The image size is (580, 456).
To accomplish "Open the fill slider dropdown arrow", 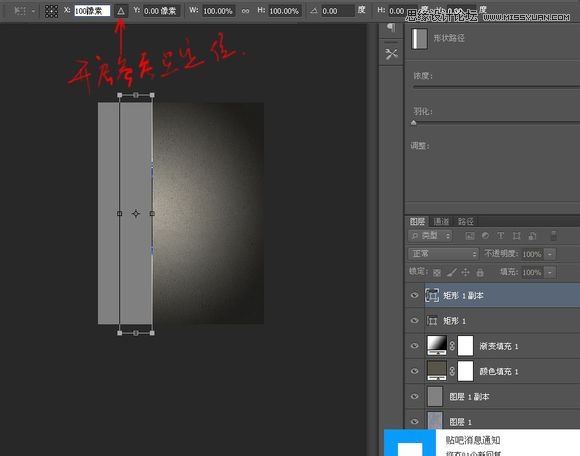I will coord(550,273).
